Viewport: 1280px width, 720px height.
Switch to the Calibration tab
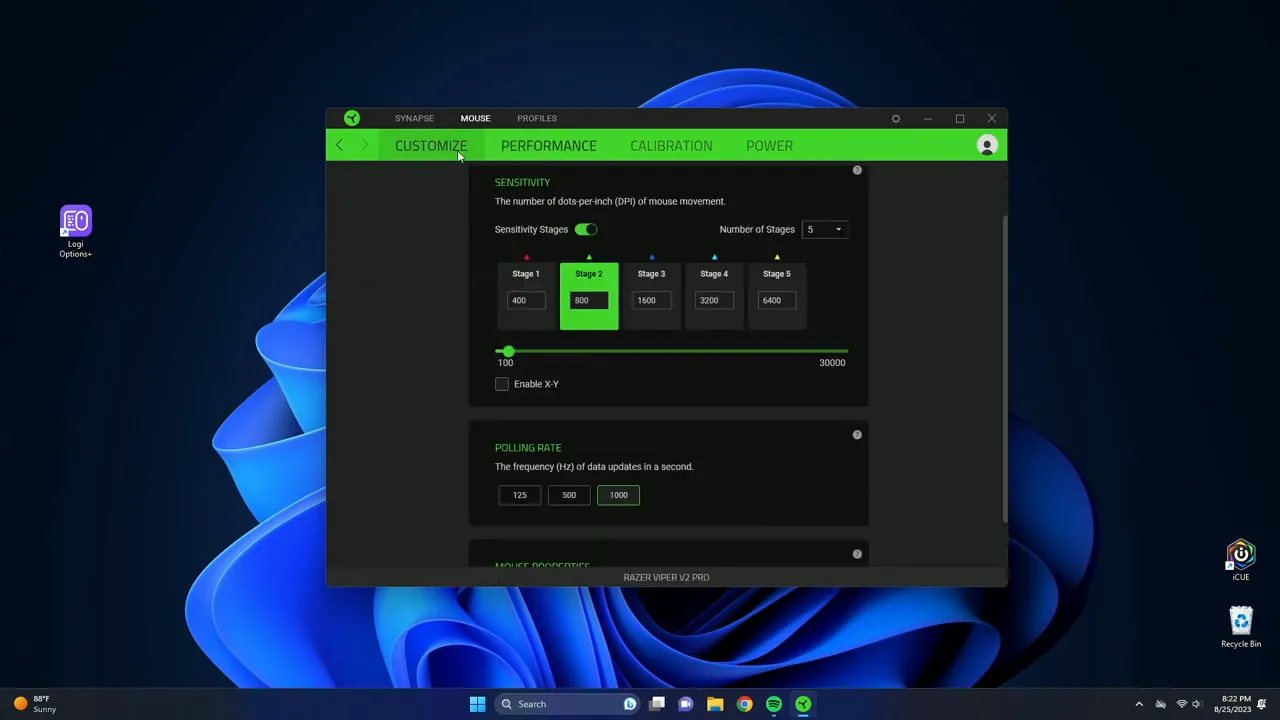pos(671,145)
